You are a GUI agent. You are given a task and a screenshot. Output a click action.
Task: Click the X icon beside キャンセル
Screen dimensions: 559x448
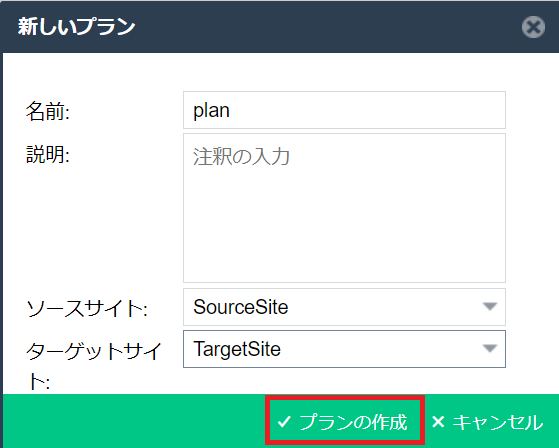438,422
